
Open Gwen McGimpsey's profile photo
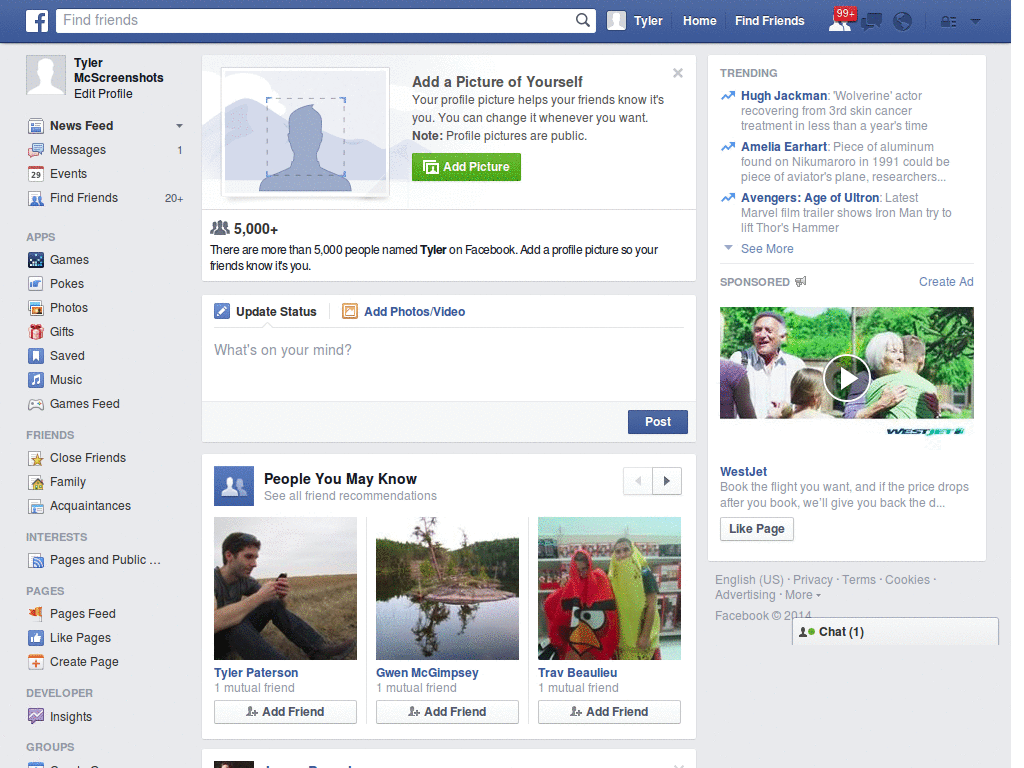(x=447, y=588)
